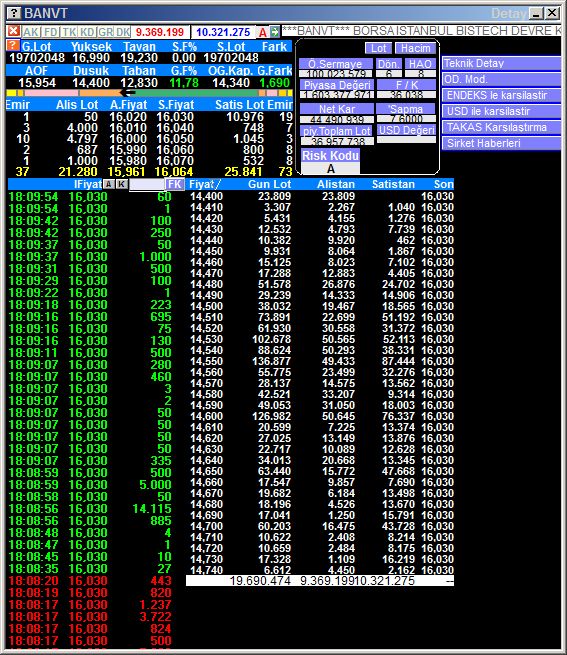This screenshot has width=567, height=655.
Task: Click the red A icon in the toolbar
Action: (x=262, y=32)
